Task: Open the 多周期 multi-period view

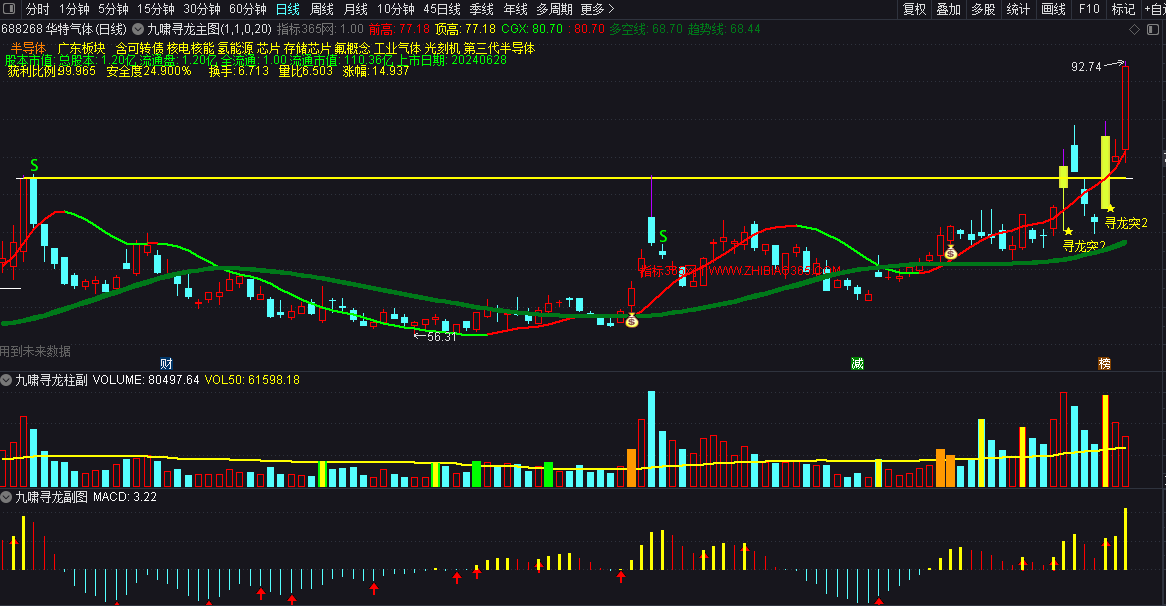Action: 554,9
